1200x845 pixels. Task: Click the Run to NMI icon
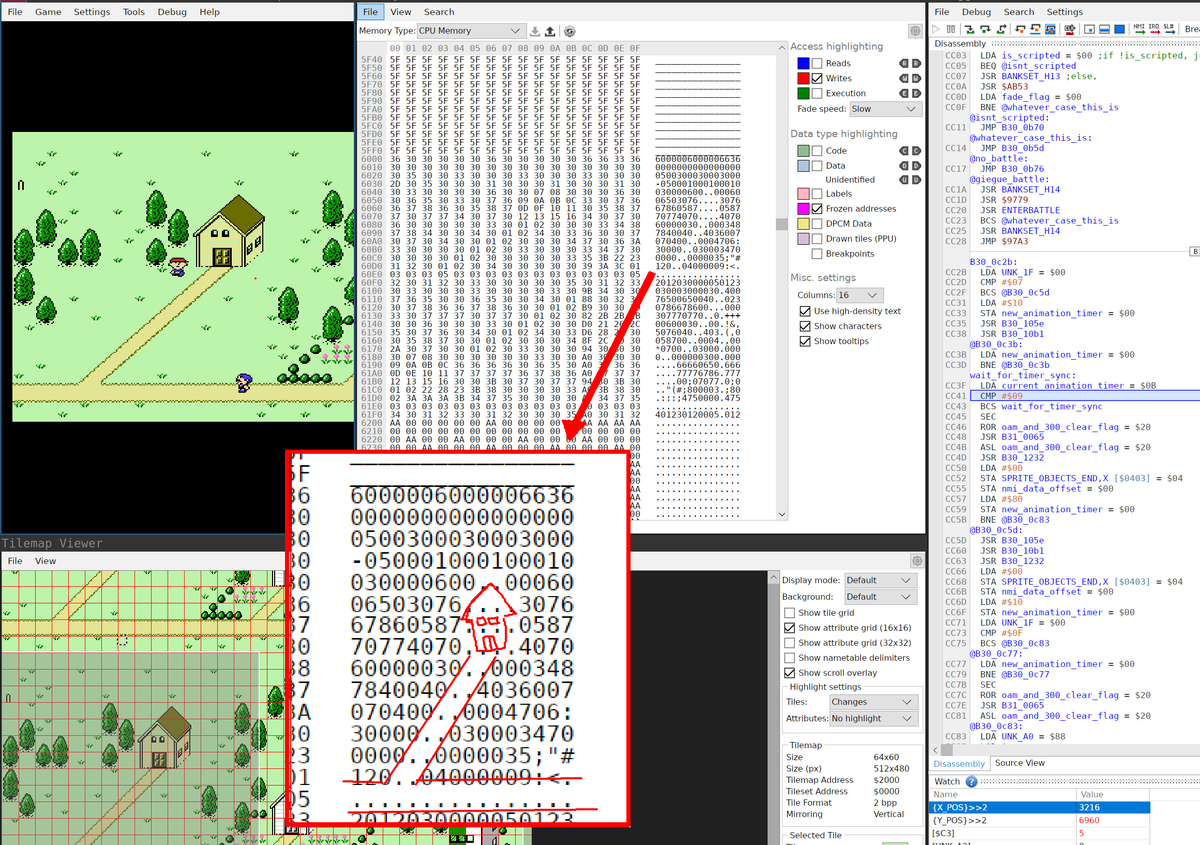pos(1139,29)
